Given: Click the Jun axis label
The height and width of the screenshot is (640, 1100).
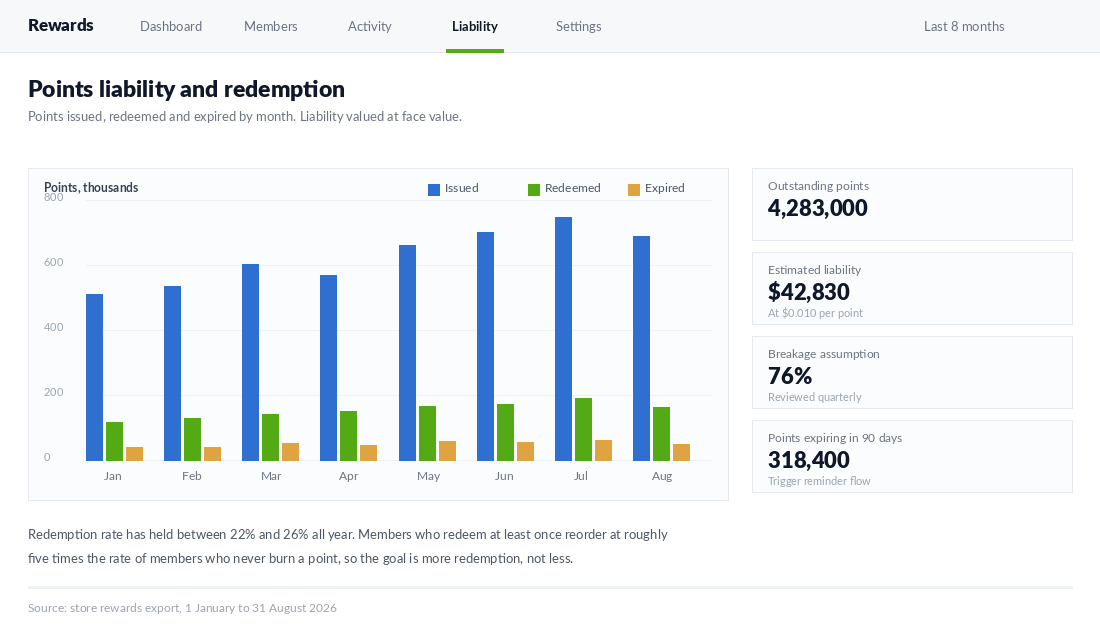Looking at the screenshot, I should point(504,476).
